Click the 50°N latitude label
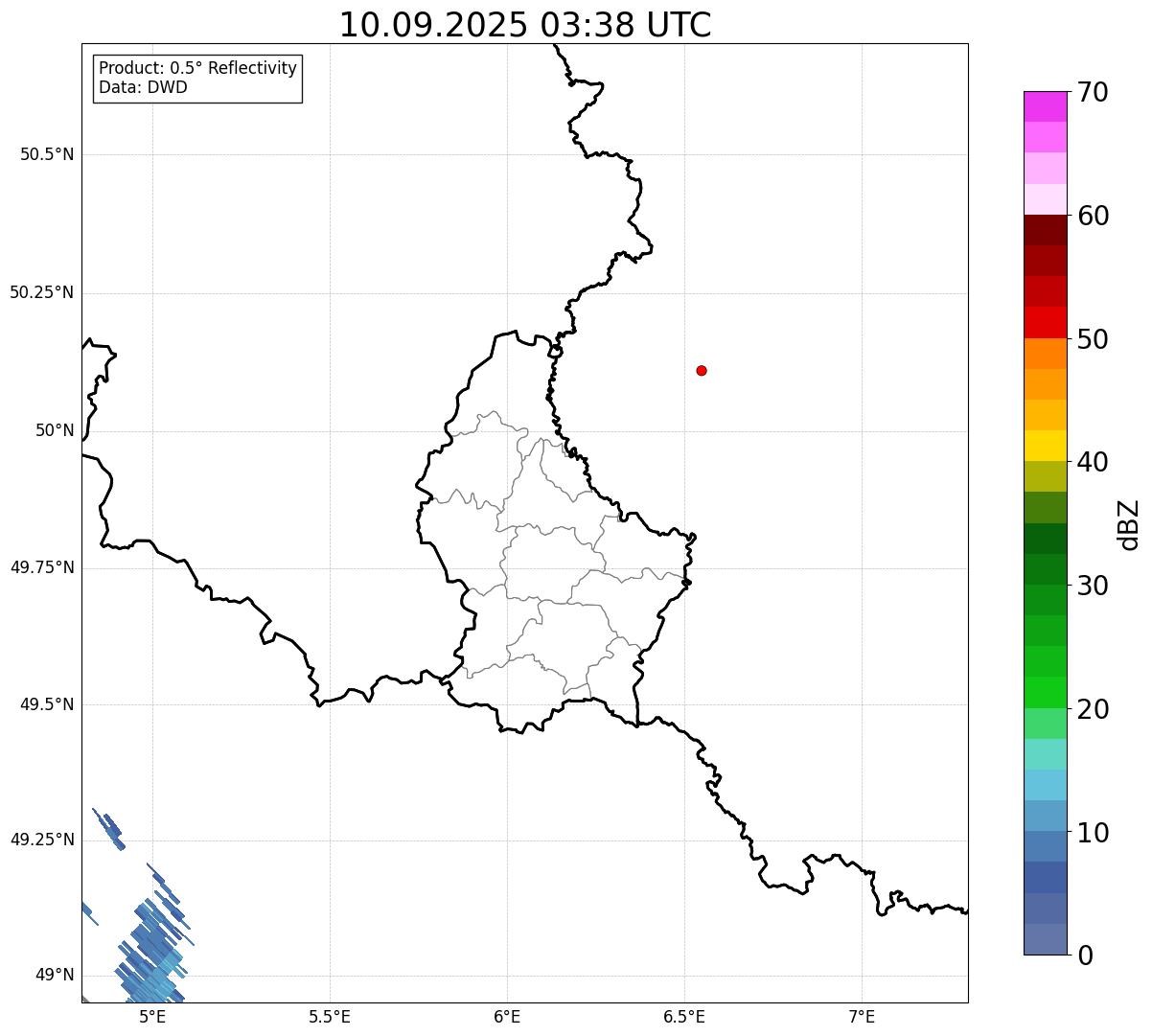This screenshot has width=1152, height=1036. pyautogui.click(x=55, y=430)
